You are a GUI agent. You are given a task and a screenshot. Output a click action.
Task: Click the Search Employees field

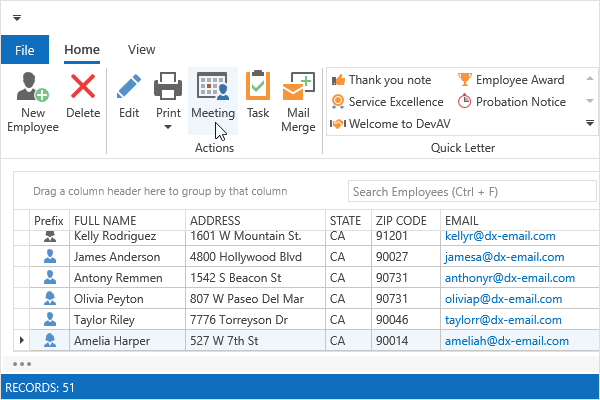pos(465,191)
